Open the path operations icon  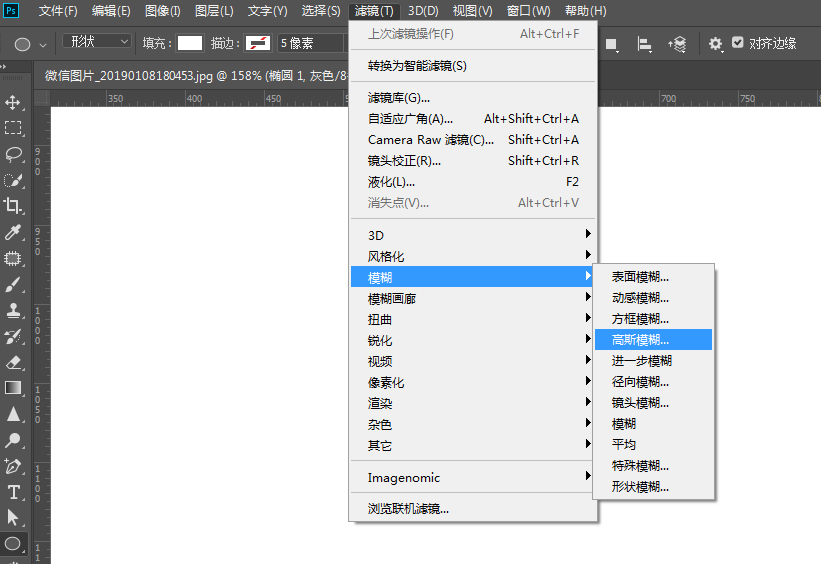pos(612,45)
